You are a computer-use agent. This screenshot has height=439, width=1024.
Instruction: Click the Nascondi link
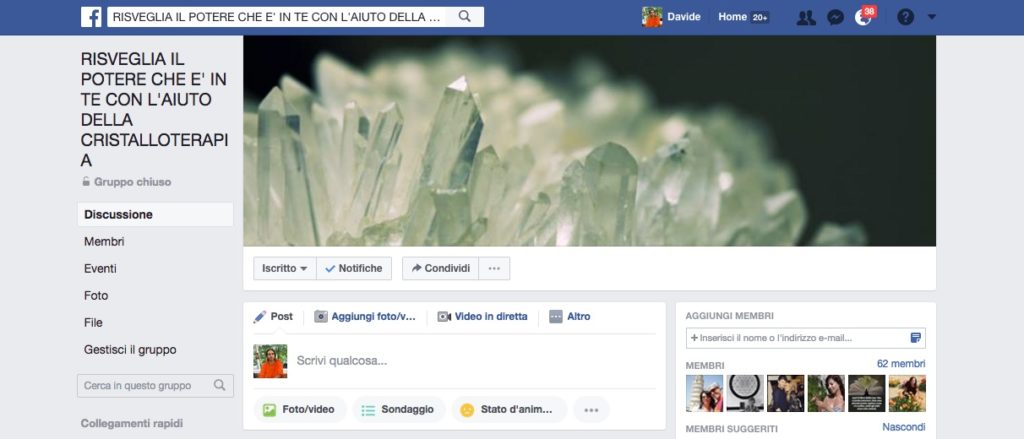[x=903, y=427]
